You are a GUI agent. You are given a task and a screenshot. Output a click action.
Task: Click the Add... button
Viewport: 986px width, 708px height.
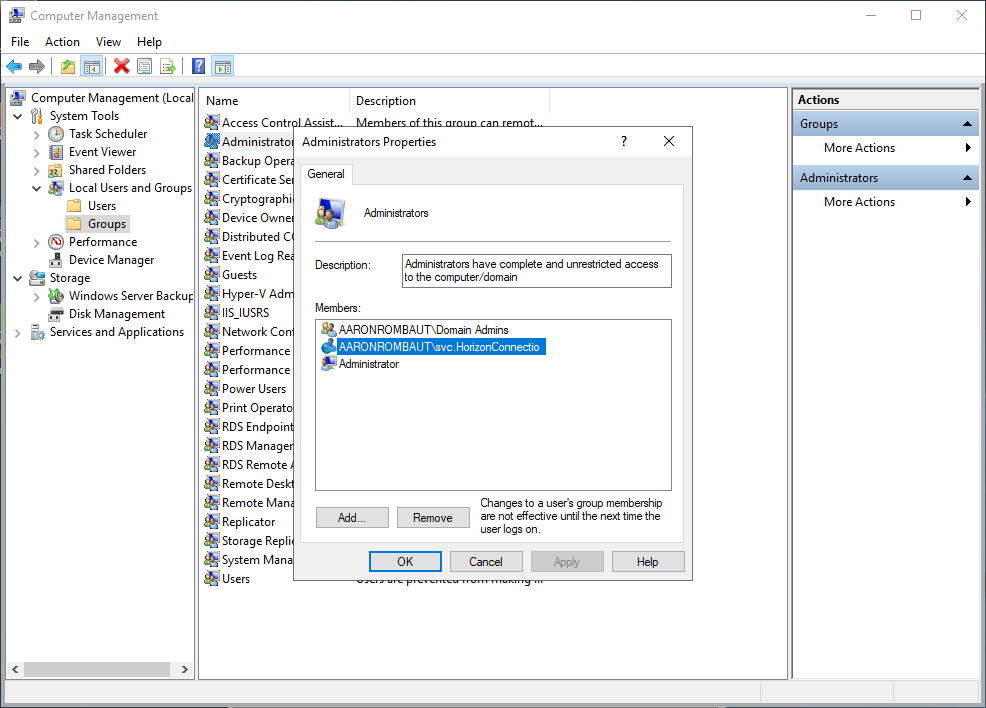(x=352, y=518)
